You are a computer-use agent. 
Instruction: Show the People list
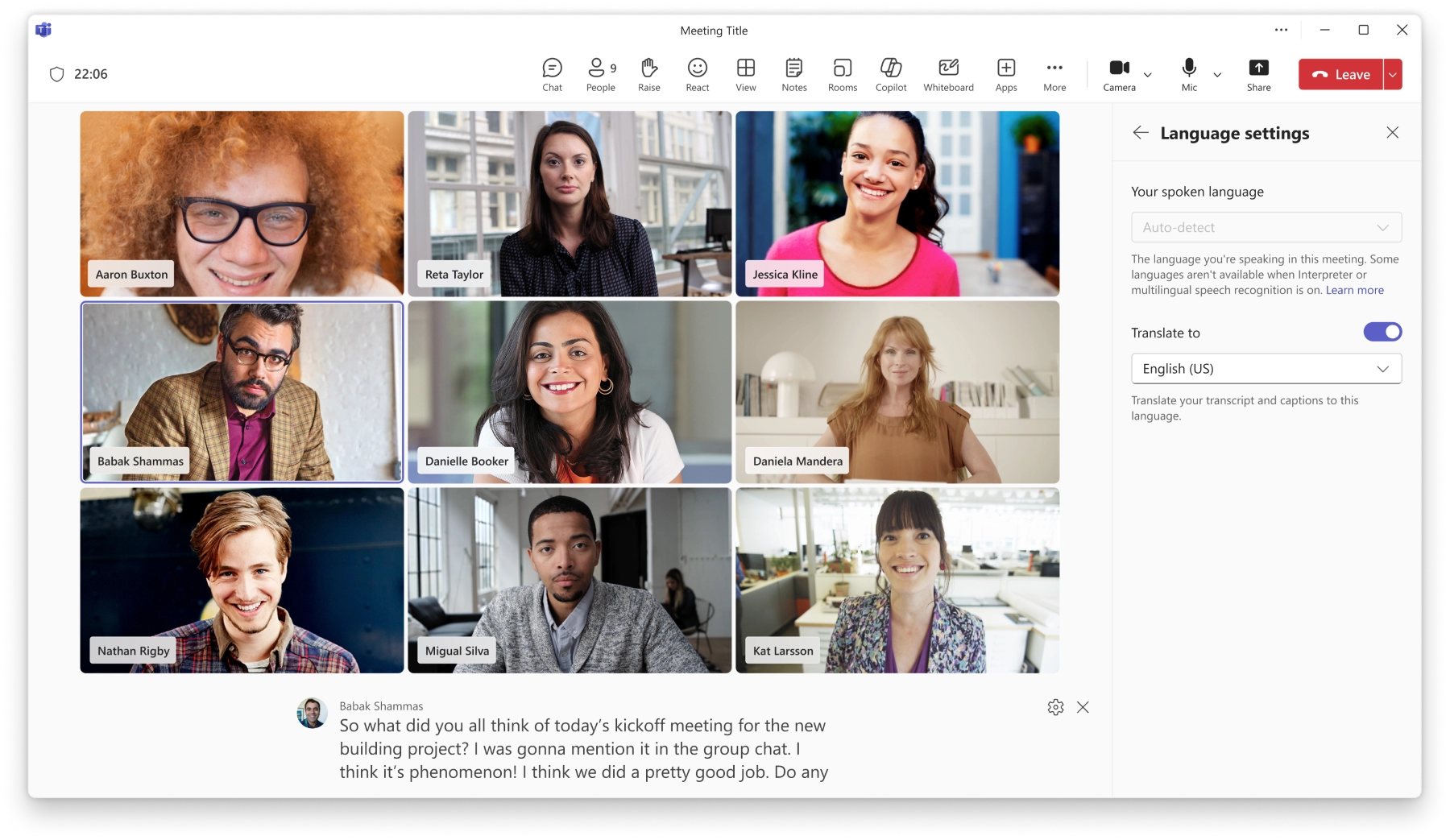point(599,74)
